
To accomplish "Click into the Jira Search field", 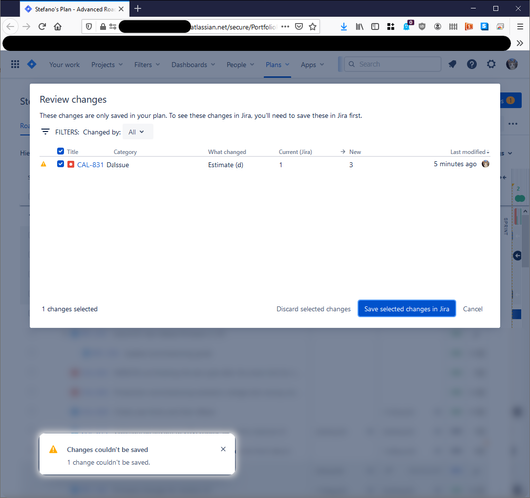I will 393,64.
